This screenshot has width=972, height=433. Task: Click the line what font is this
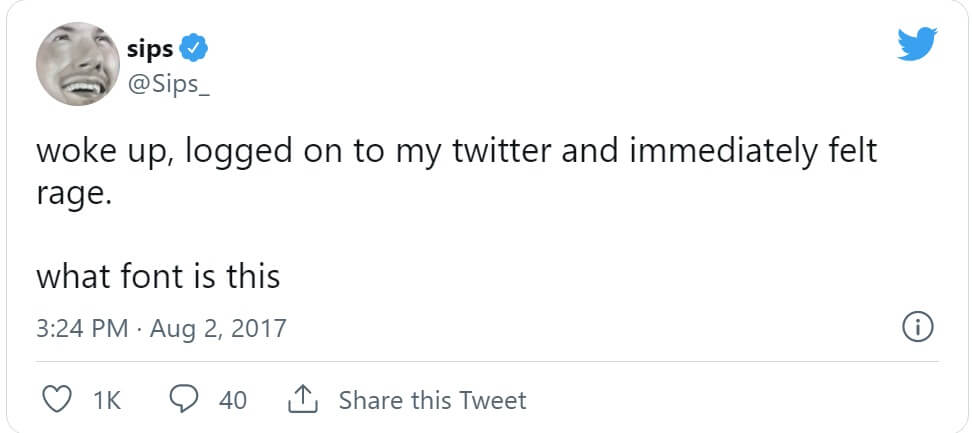click(x=158, y=275)
